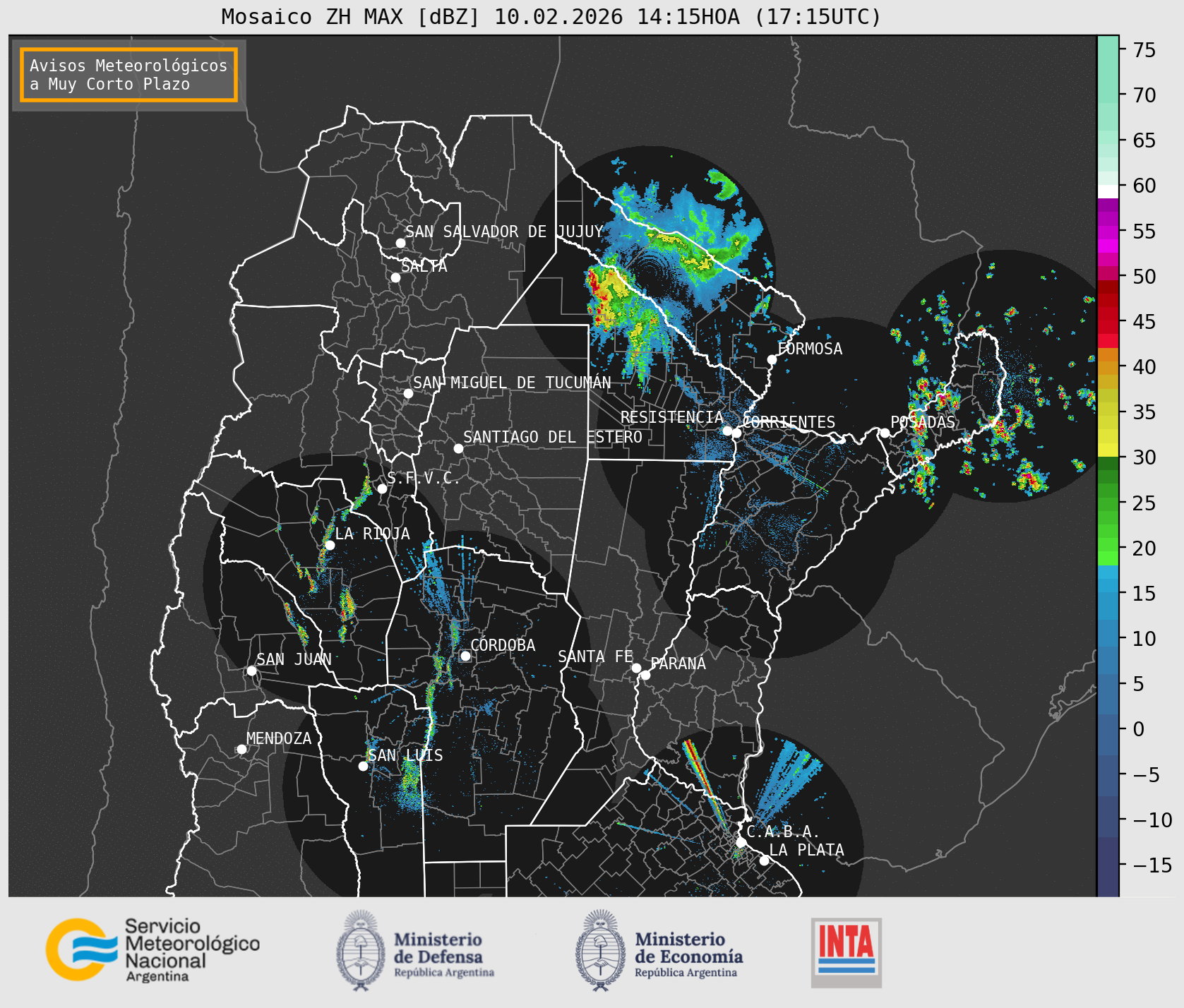Click the SAN SALVADOR DE JUJUY label
Image resolution: width=1184 pixels, height=1008 pixels.
tap(504, 232)
